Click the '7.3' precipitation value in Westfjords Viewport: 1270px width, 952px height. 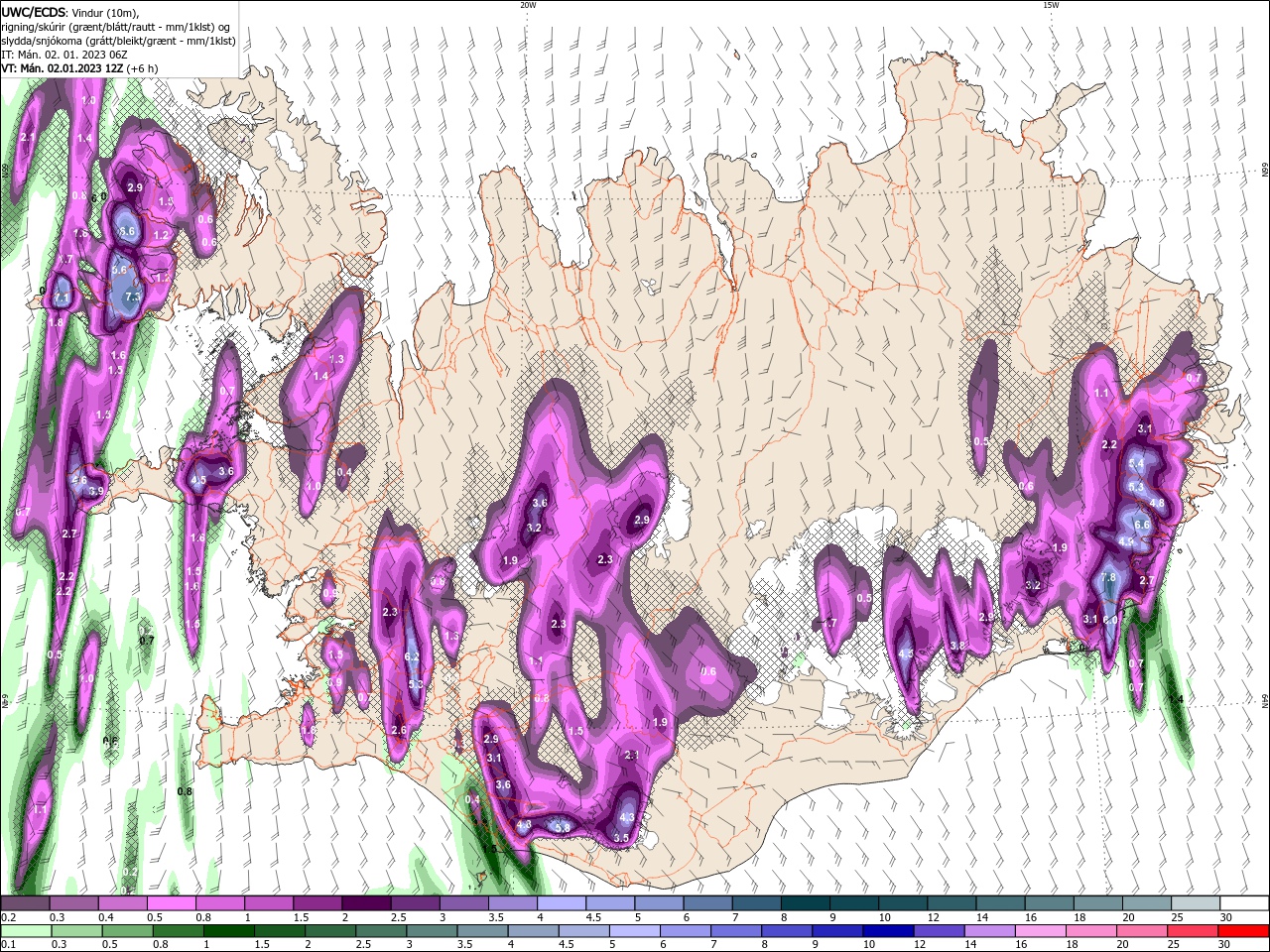(x=131, y=297)
